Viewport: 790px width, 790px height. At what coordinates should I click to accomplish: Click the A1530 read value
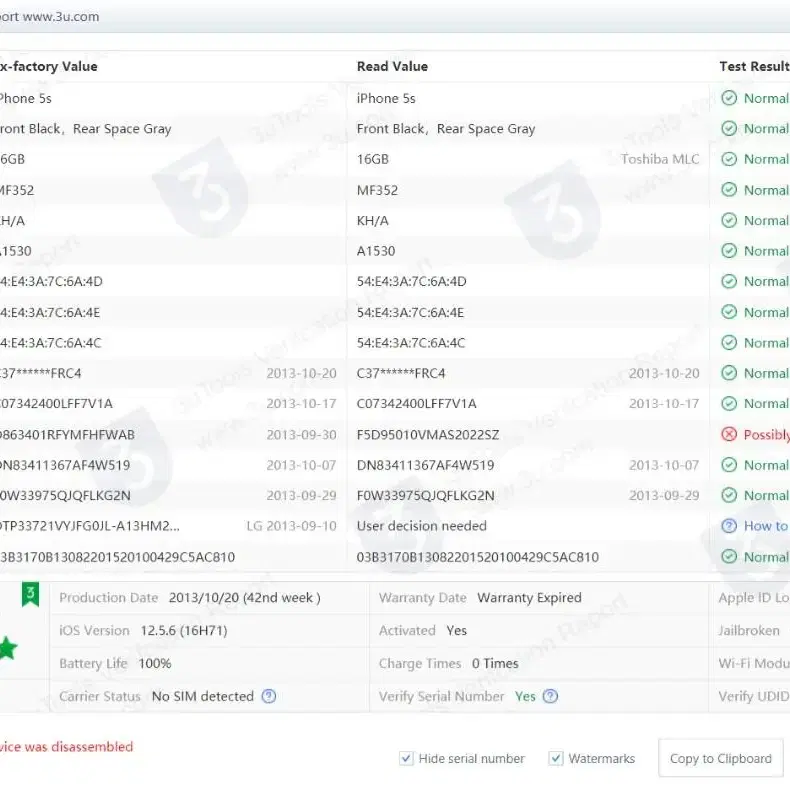pos(376,251)
